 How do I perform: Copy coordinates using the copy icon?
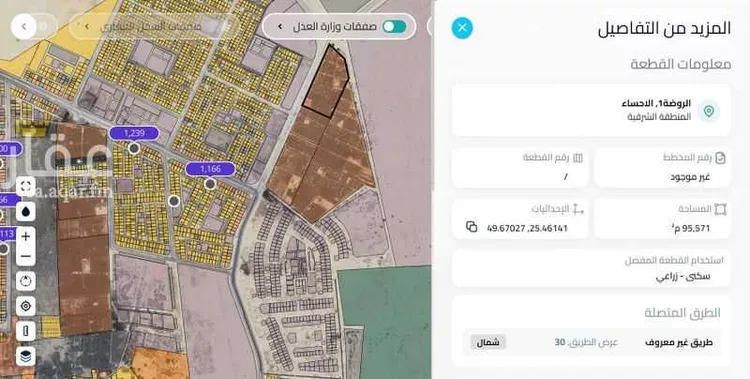472,227
